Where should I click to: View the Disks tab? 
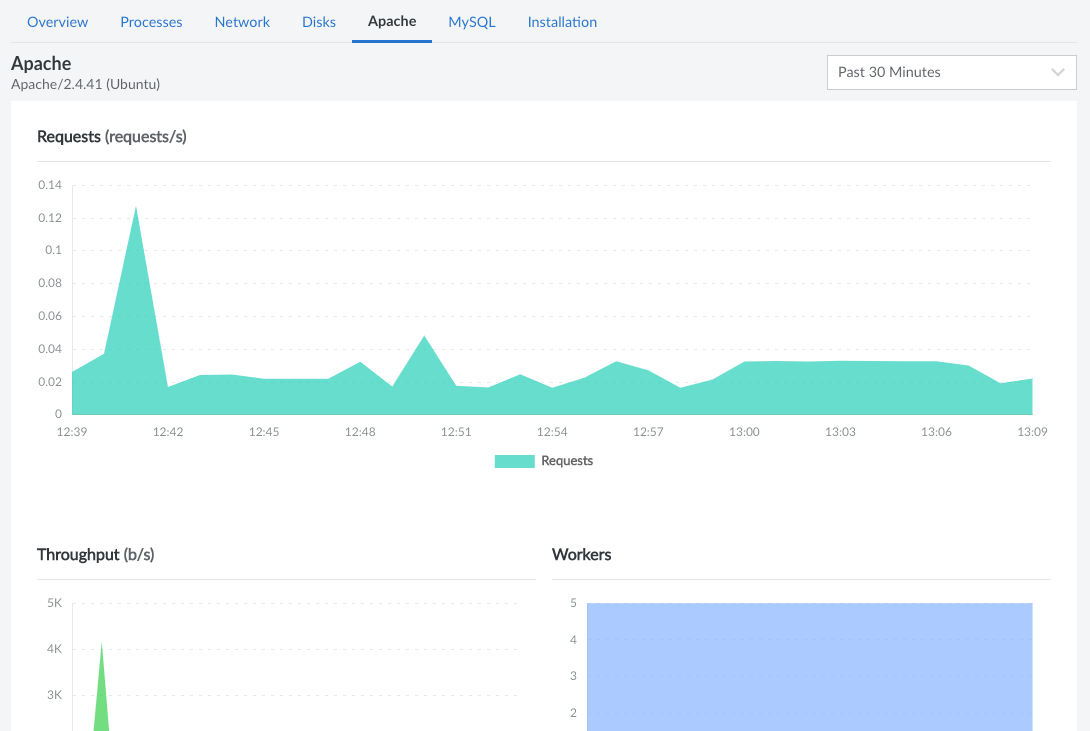tap(318, 21)
